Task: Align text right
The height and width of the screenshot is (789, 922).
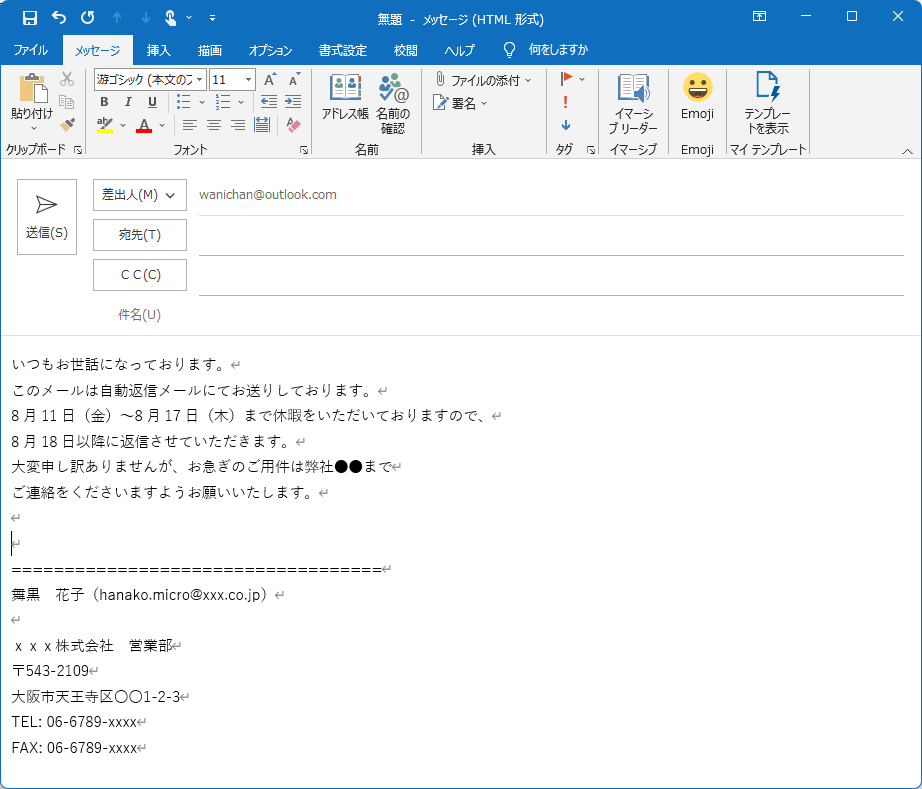Action: click(x=238, y=125)
